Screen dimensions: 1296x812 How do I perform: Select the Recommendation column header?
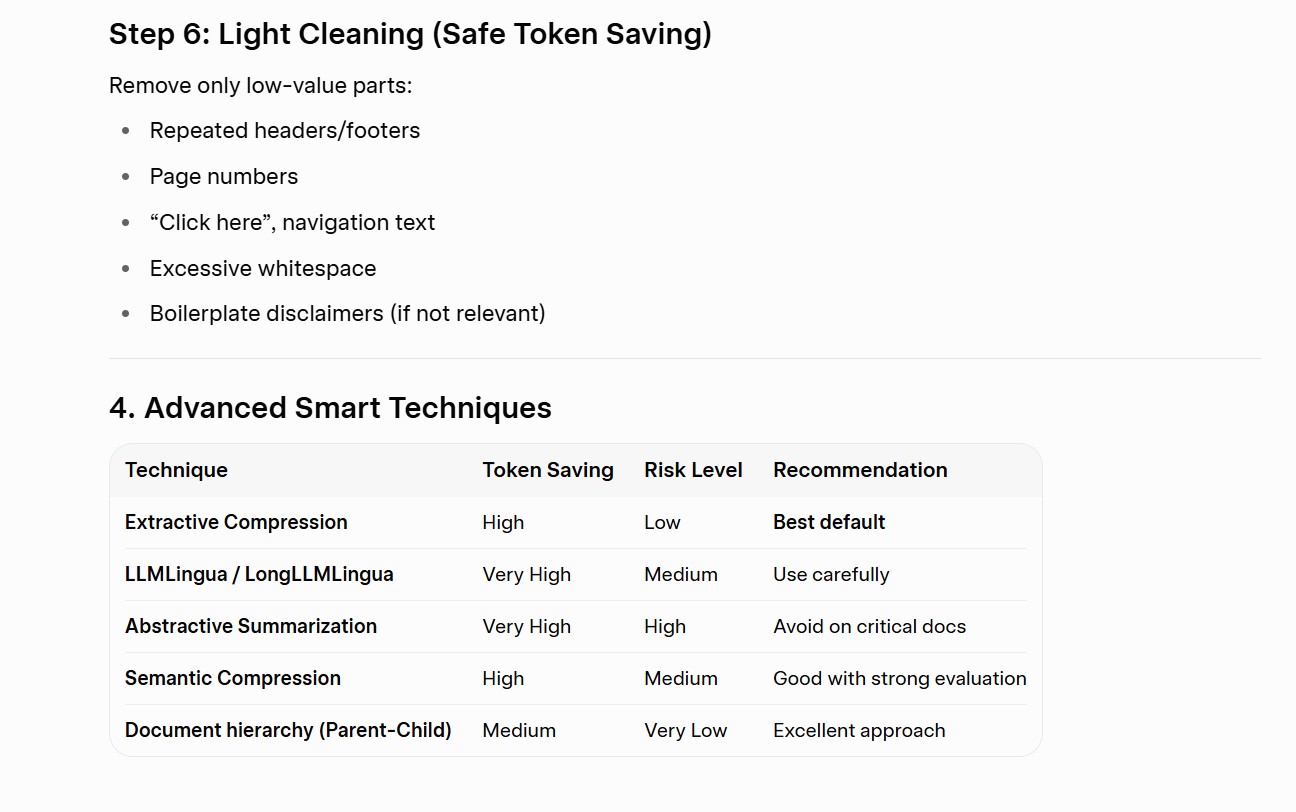[860, 470]
